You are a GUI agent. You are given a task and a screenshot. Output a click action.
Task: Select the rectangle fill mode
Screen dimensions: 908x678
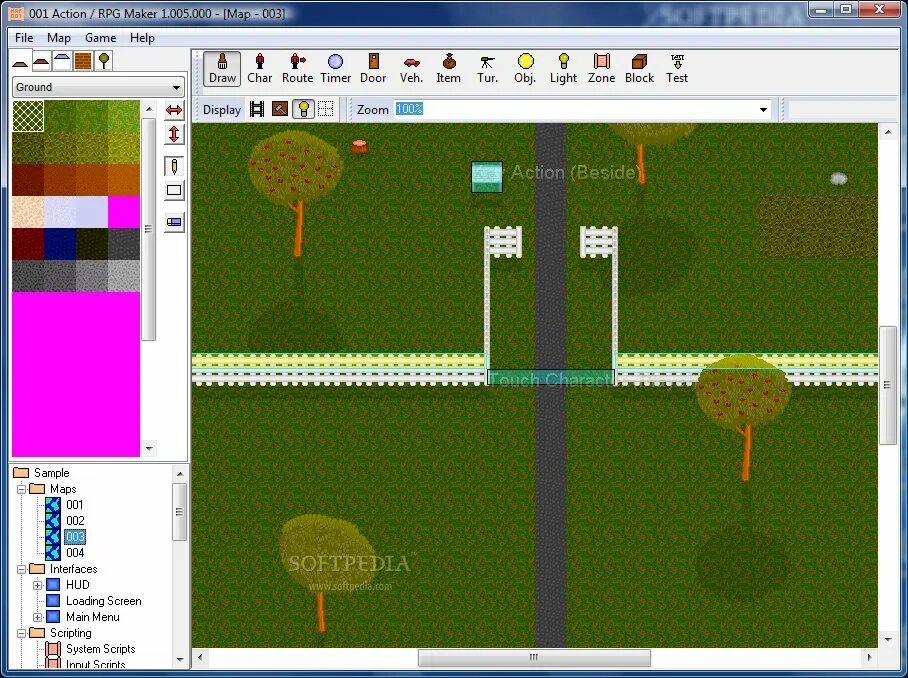coord(174,190)
